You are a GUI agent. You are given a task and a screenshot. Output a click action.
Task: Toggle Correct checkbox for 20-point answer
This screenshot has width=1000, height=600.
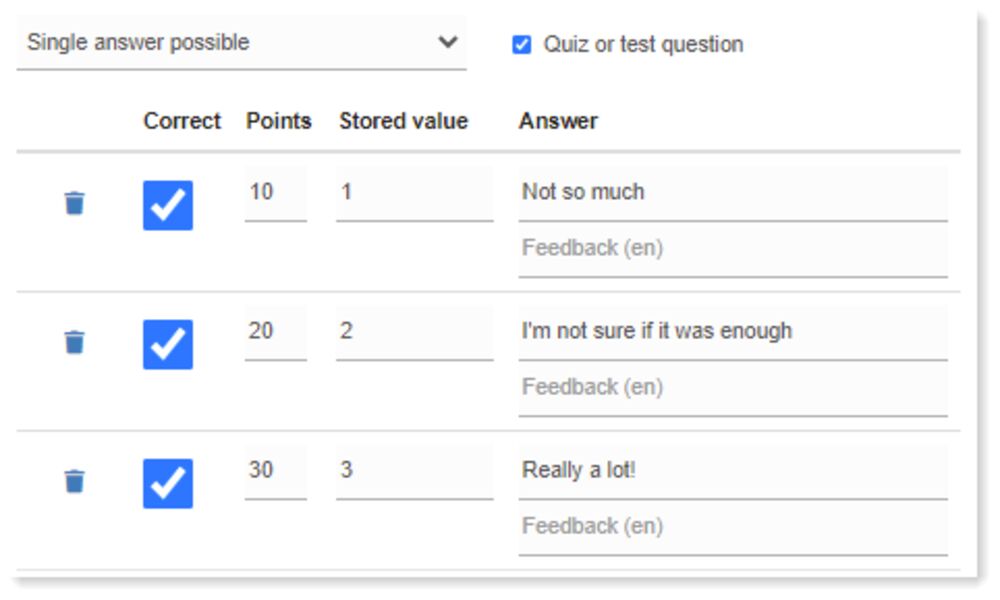tap(168, 344)
